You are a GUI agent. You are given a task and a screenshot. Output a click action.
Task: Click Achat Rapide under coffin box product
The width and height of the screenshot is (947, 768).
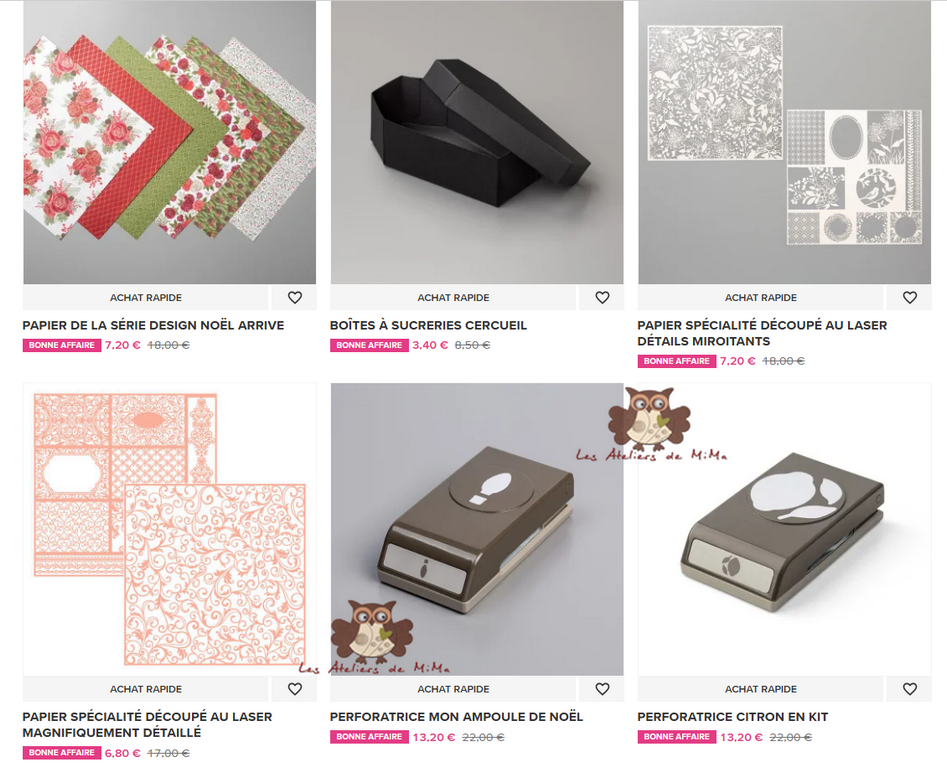click(x=453, y=298)
